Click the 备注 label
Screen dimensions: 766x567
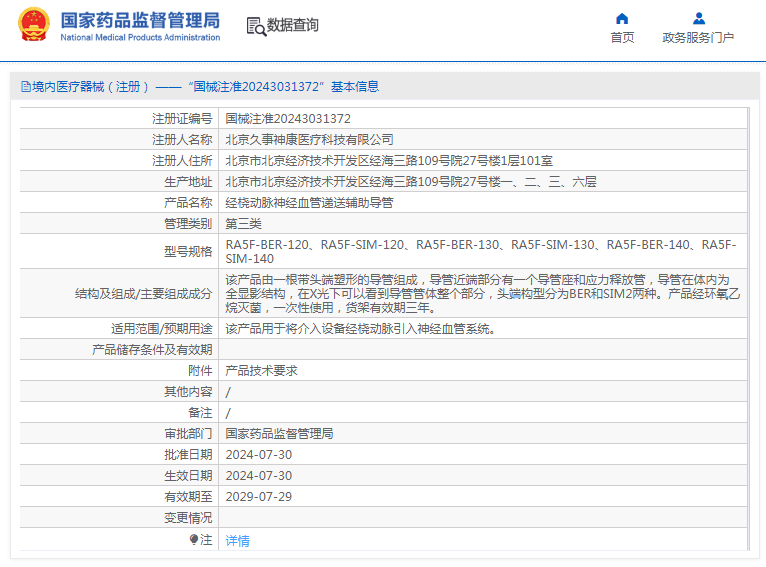click(x=200, y=413)
